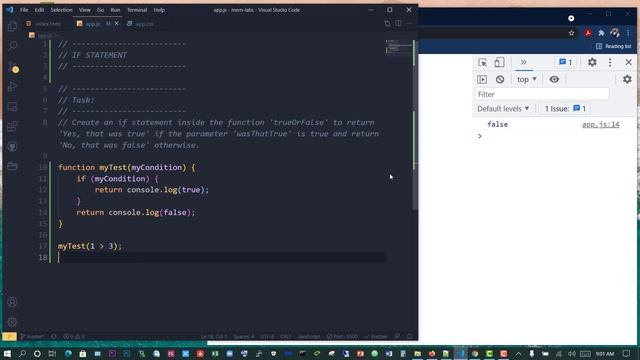Open Source Control view with pending badge
Image resolution: width=640 pixels, height=360 pixels.
[x=13, y=67]
